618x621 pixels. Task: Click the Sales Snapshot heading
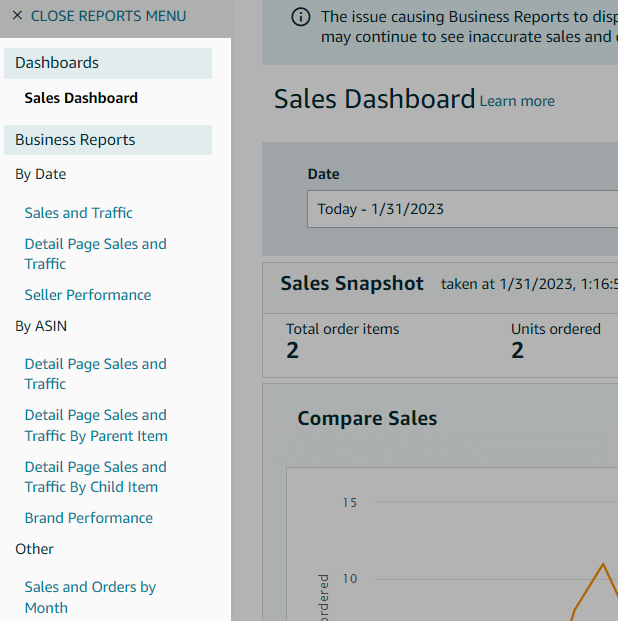tap(352, 284)
